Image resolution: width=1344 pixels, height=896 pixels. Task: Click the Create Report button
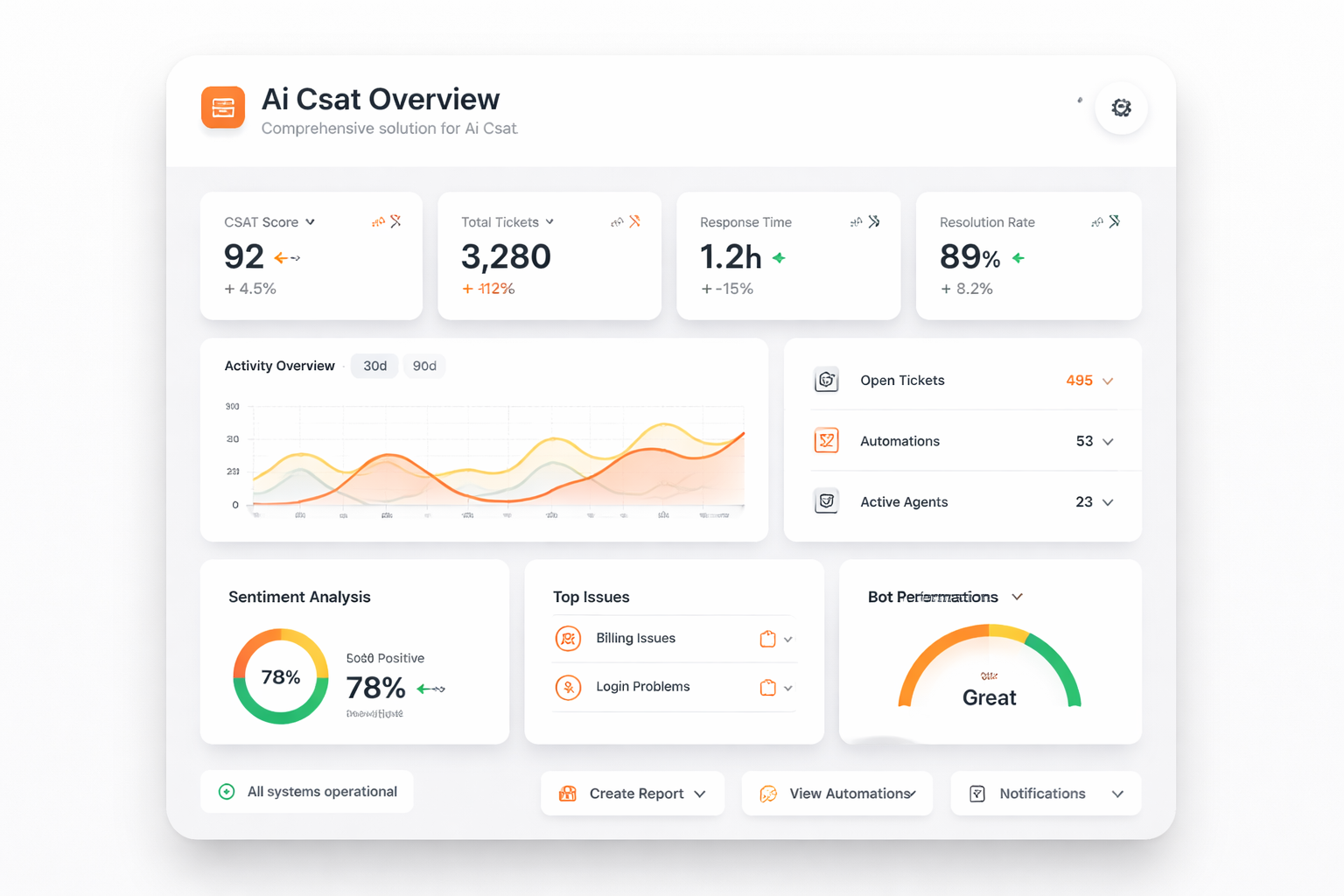pos(632,794)
